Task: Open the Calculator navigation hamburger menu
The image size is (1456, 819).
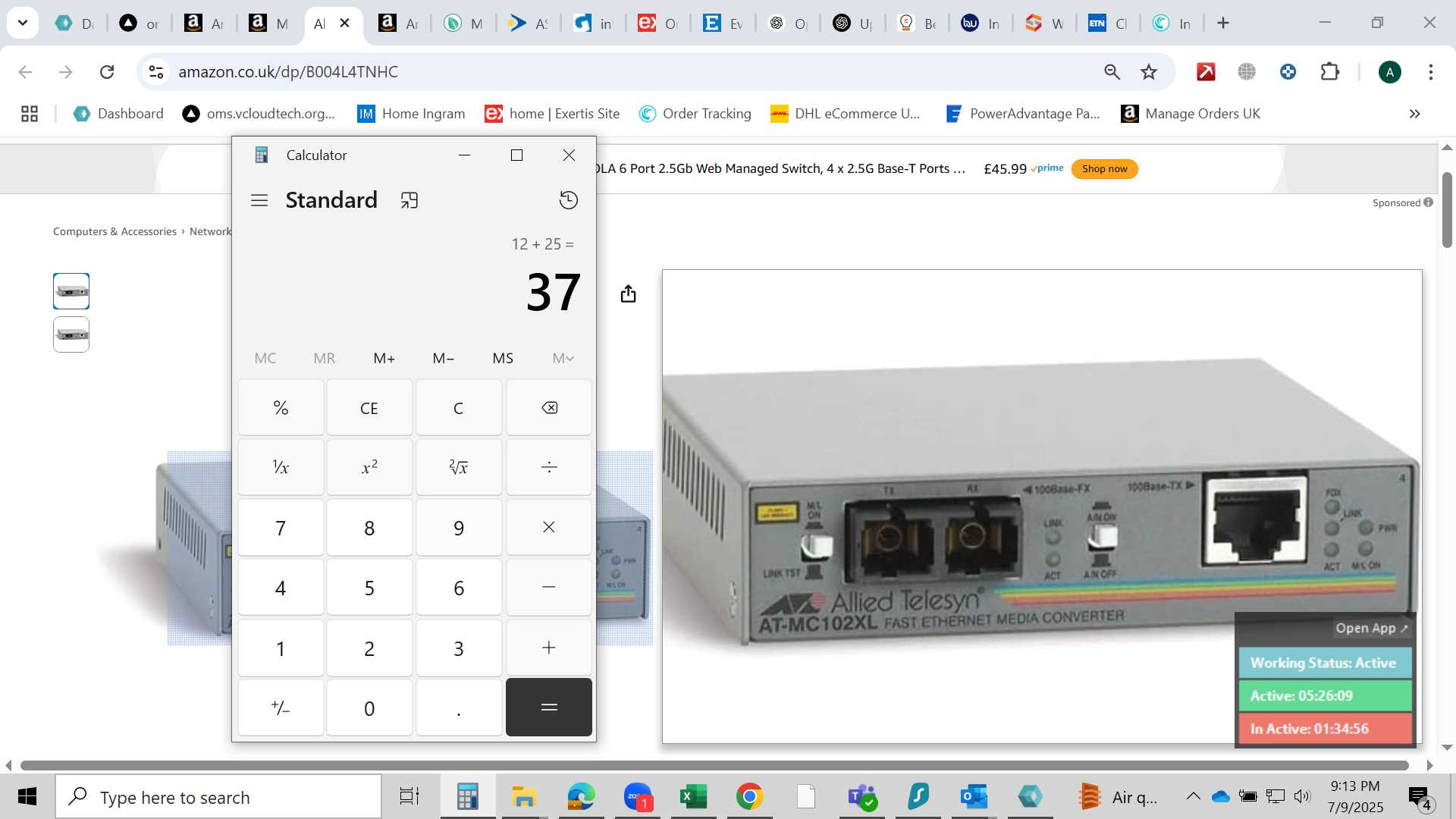Action: [259, 200]
